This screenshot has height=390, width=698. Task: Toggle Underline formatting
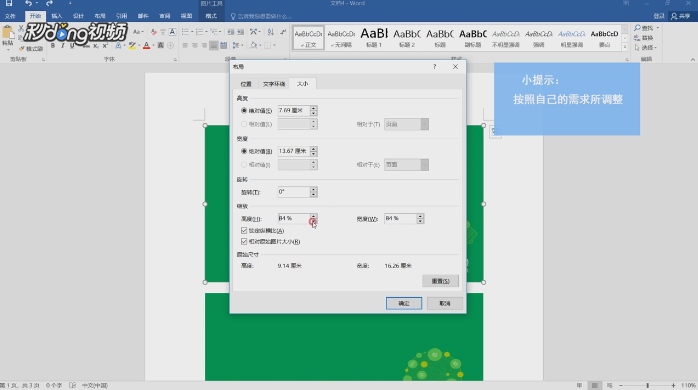[72, 45]
